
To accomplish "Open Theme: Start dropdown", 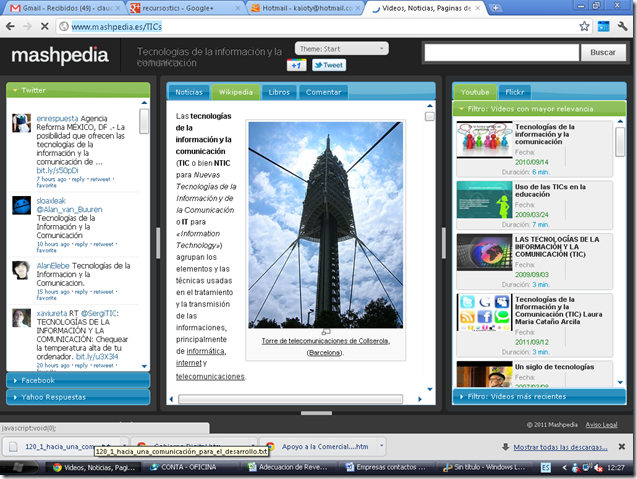I will (x=342, y=49).
